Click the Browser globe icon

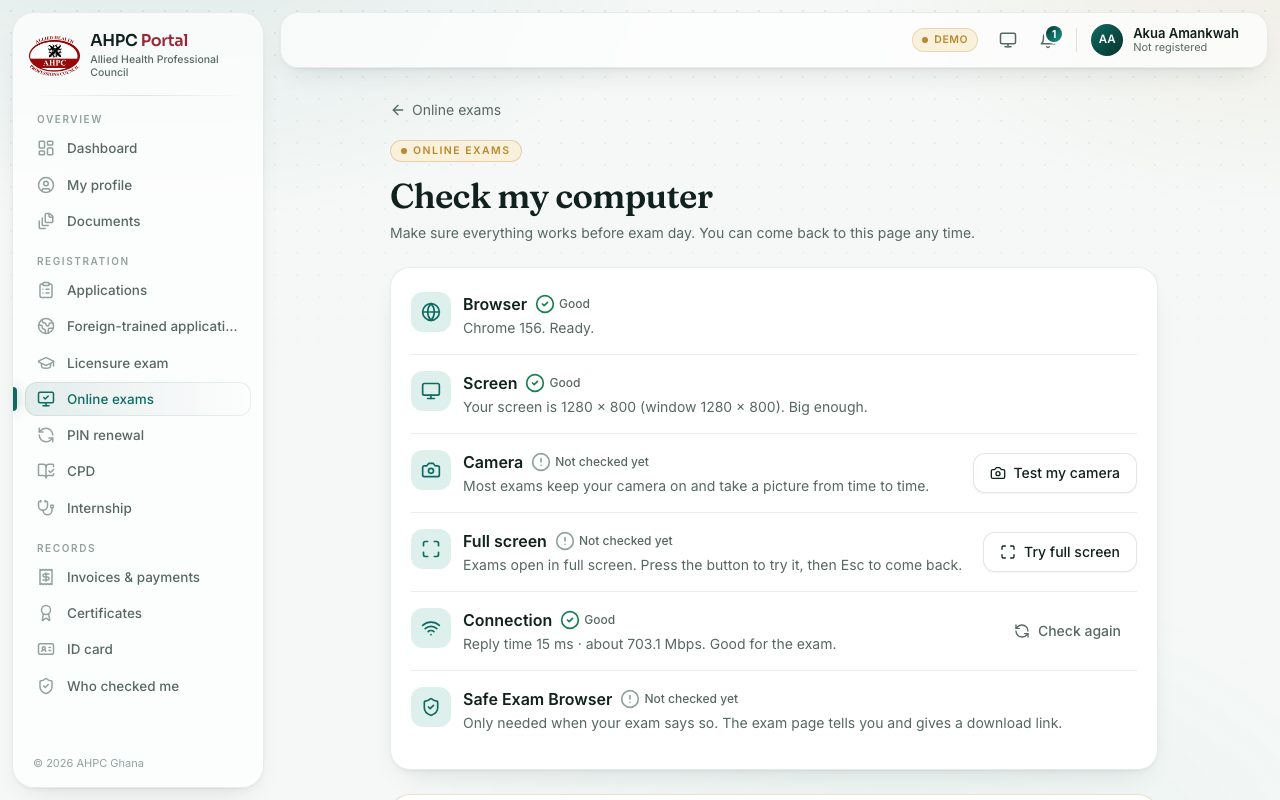click(x=431, y=312)
